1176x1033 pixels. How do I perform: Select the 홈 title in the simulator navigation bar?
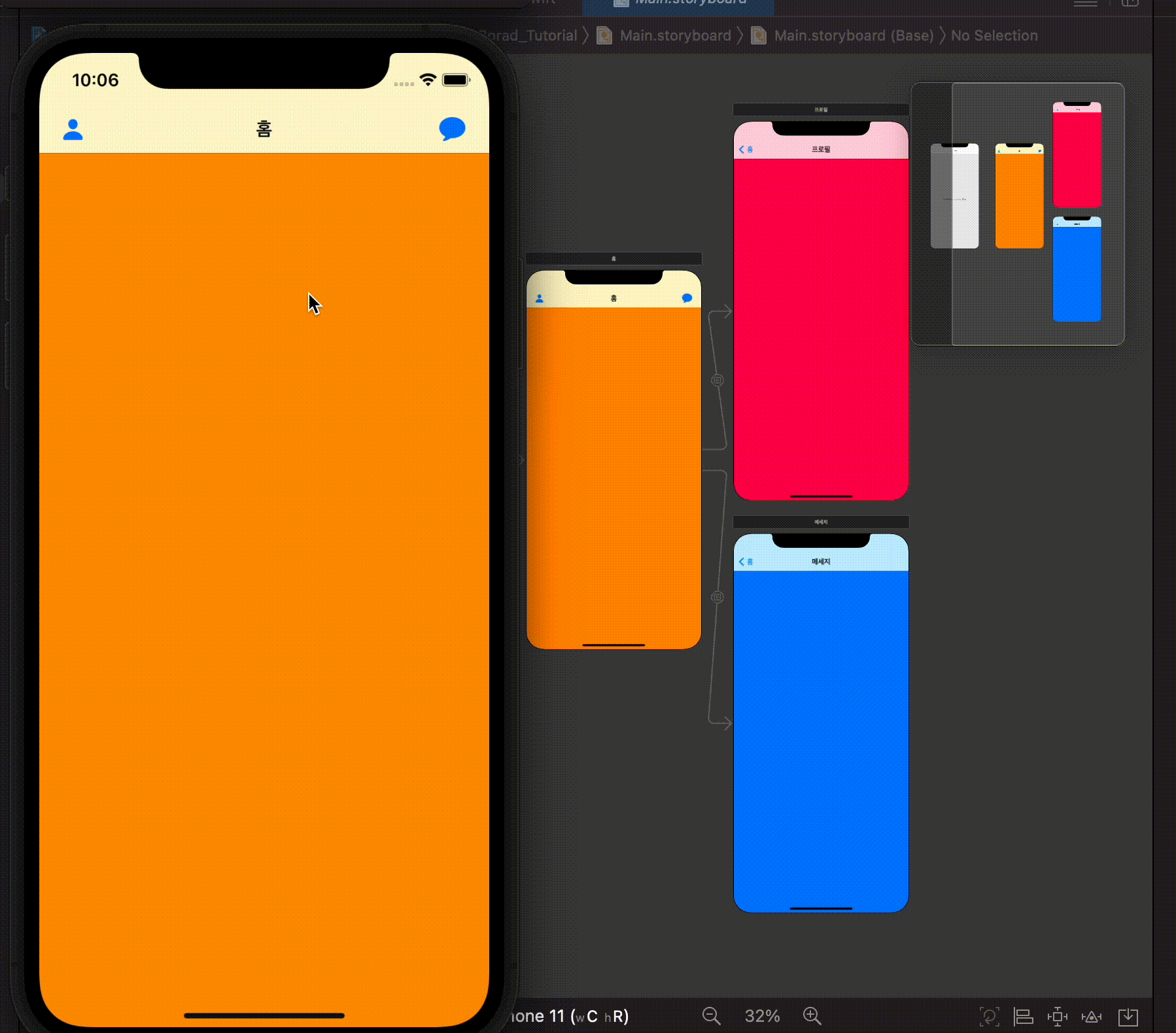[x=264, y=129]
